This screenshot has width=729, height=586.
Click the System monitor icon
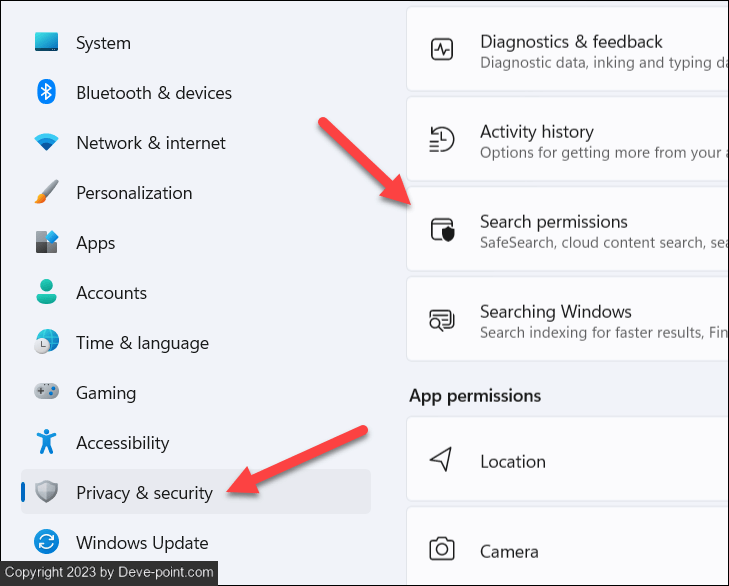point(47,43)
